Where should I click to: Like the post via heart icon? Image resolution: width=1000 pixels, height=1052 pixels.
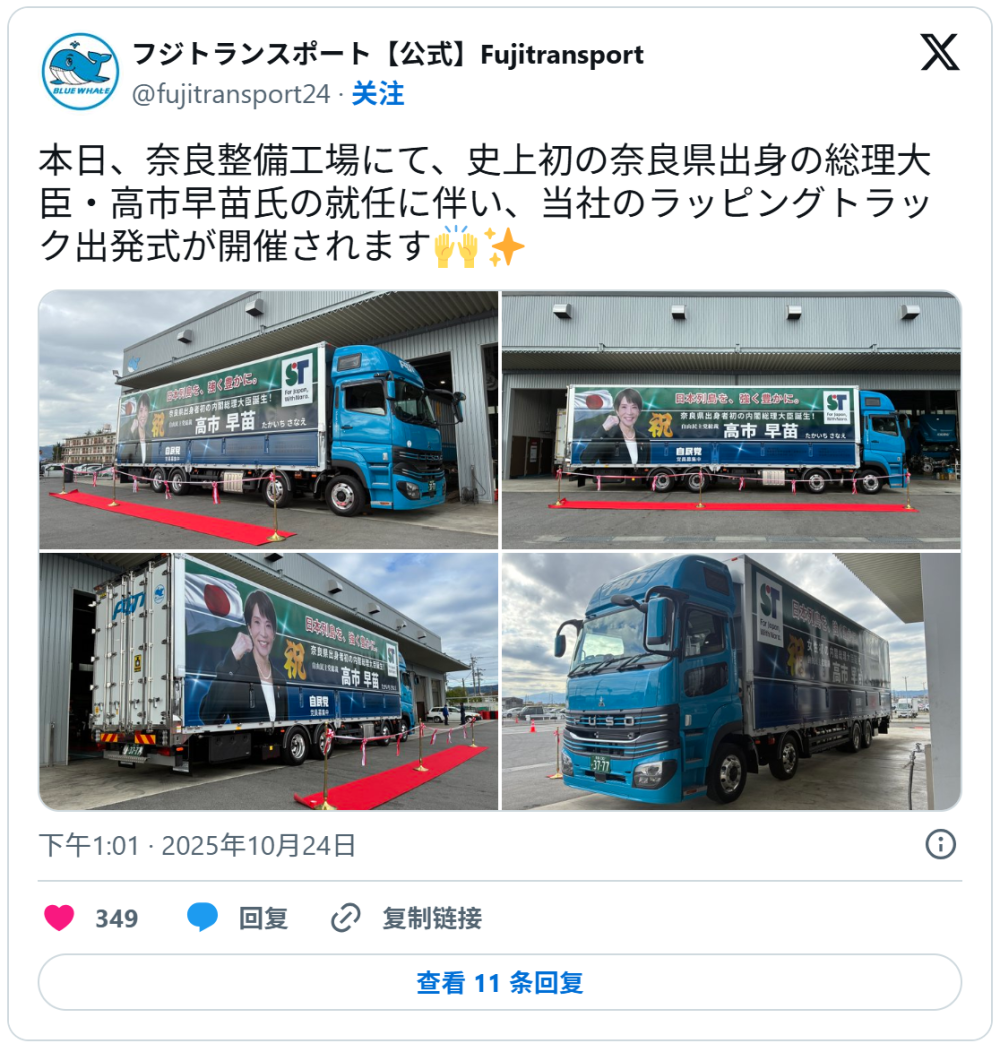point(59,917)
